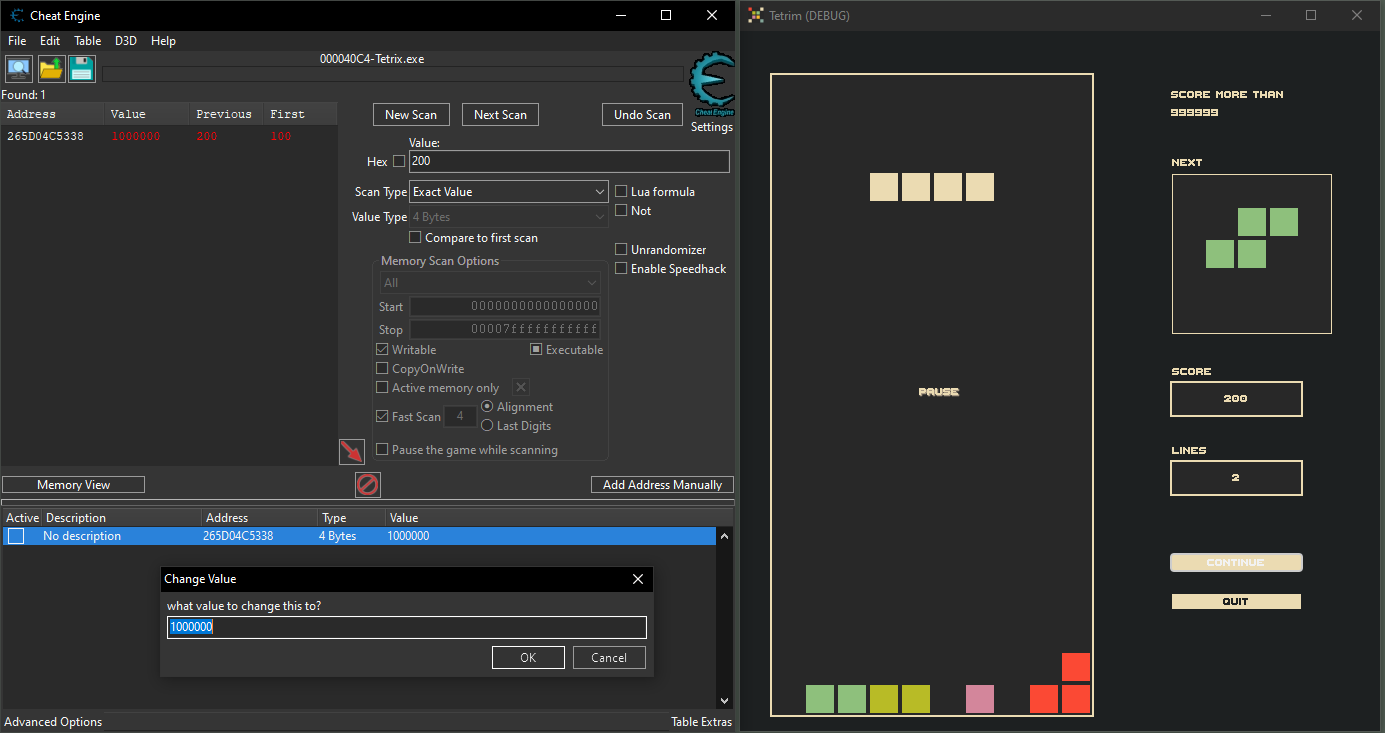This screenshot has height=733, width=1385.
Task: Expand the memory region All dropdown
Action: 490,283
